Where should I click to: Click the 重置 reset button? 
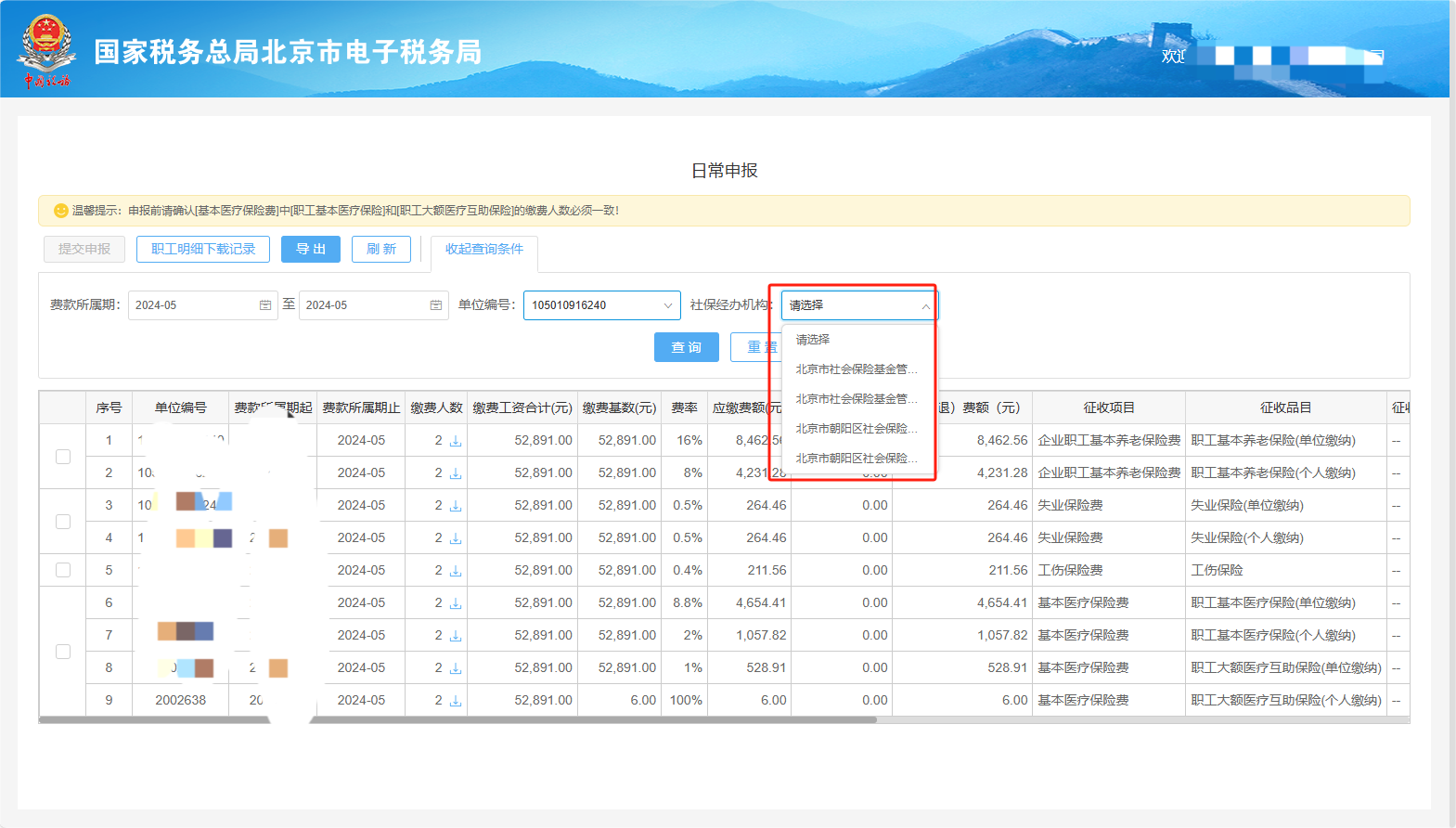[x=756, y=347]
